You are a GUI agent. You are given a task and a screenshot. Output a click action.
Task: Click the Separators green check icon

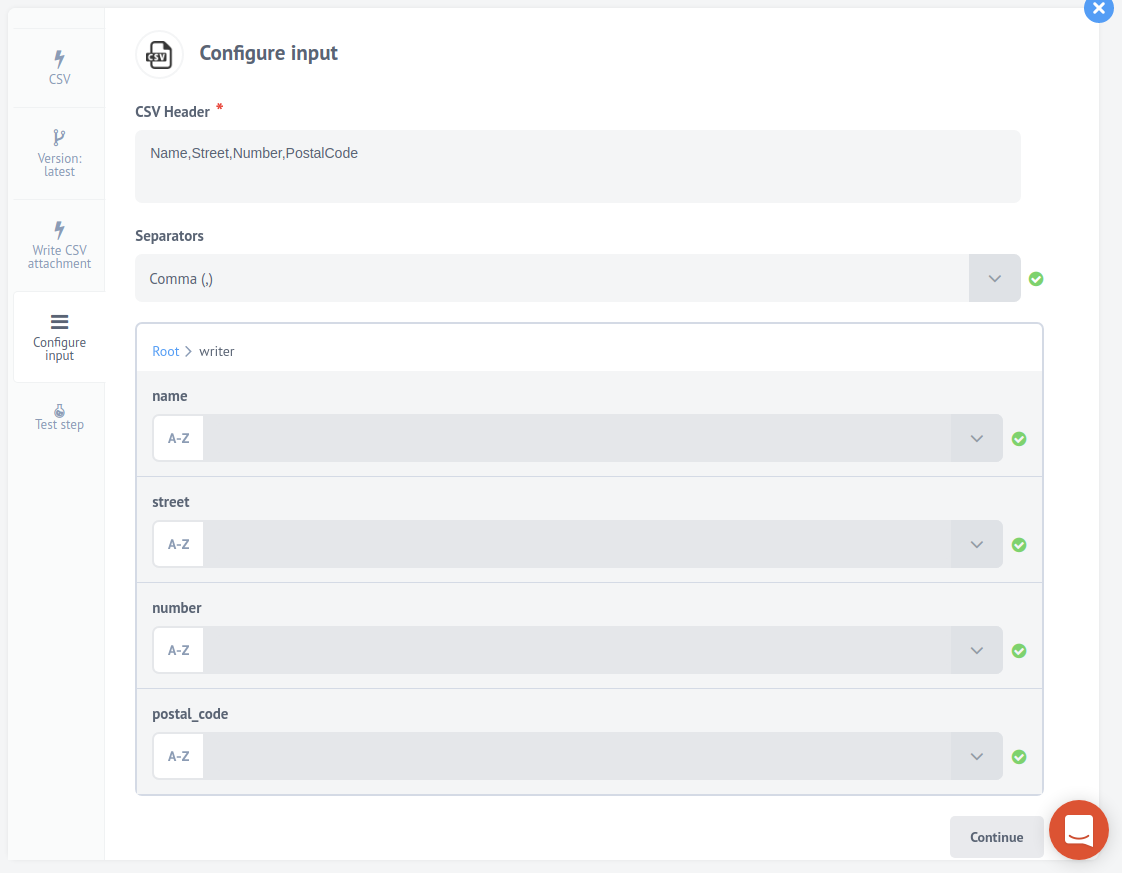point(1035,279)
